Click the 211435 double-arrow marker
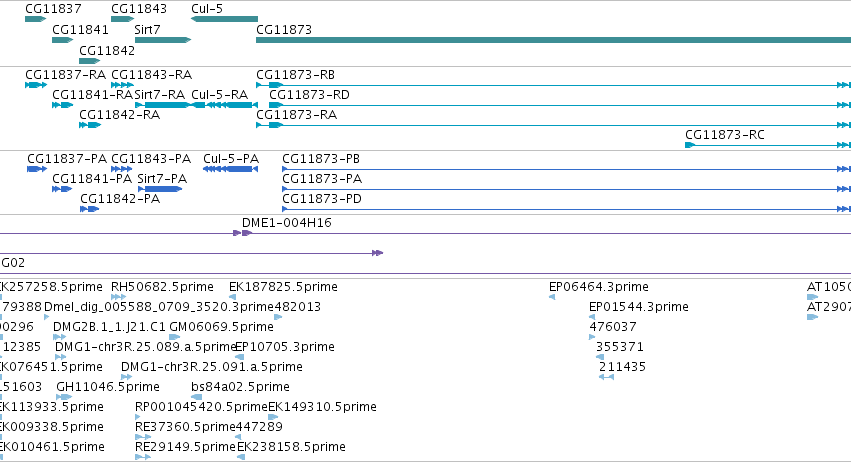This screenshot has height=462, width=851. (606, 377)
